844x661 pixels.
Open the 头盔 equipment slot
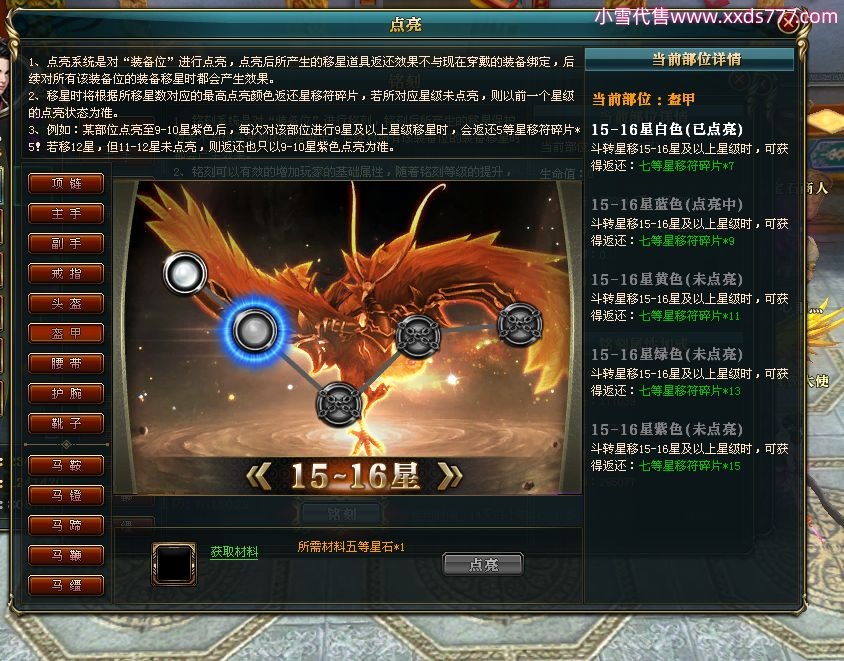(x=66, y=304)
